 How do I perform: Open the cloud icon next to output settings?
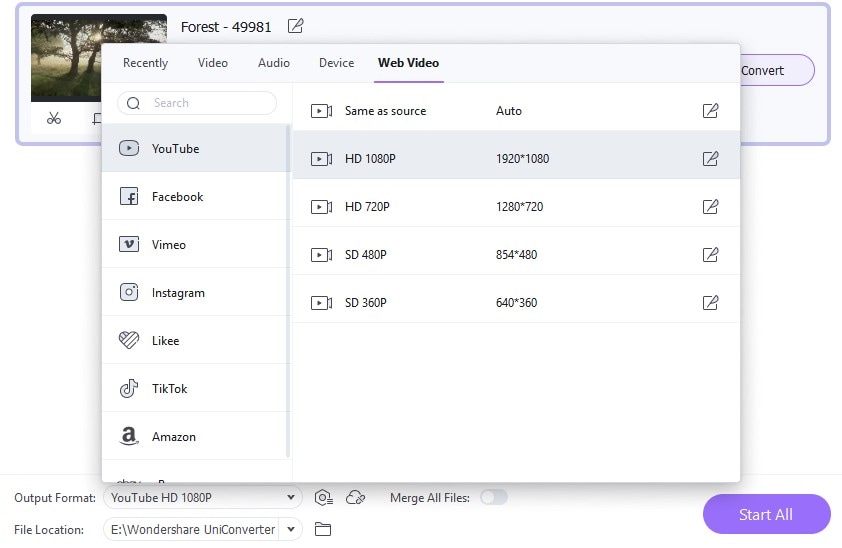(355, 498)
